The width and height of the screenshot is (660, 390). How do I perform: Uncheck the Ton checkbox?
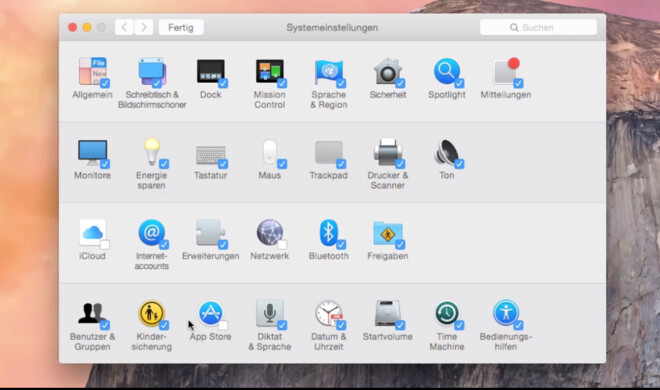(x=459, y=164)
